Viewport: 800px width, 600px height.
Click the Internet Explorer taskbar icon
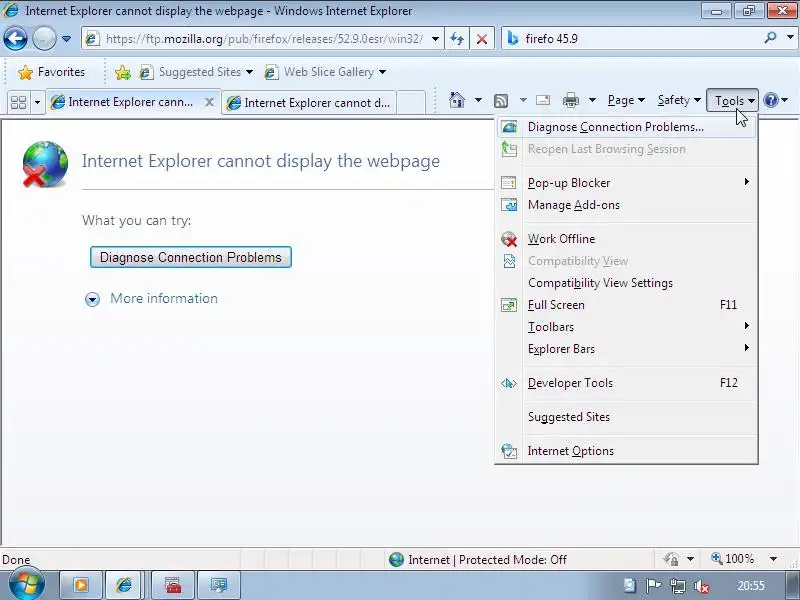click(x=124, y=585)
